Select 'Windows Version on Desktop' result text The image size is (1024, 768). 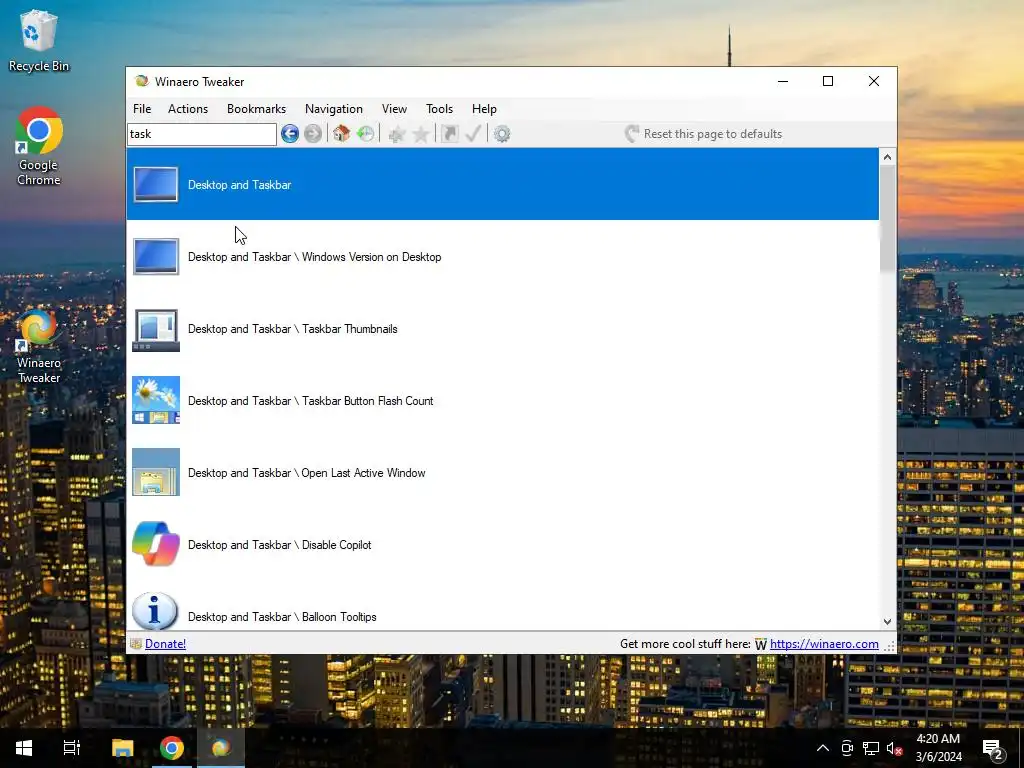[372, 257]
